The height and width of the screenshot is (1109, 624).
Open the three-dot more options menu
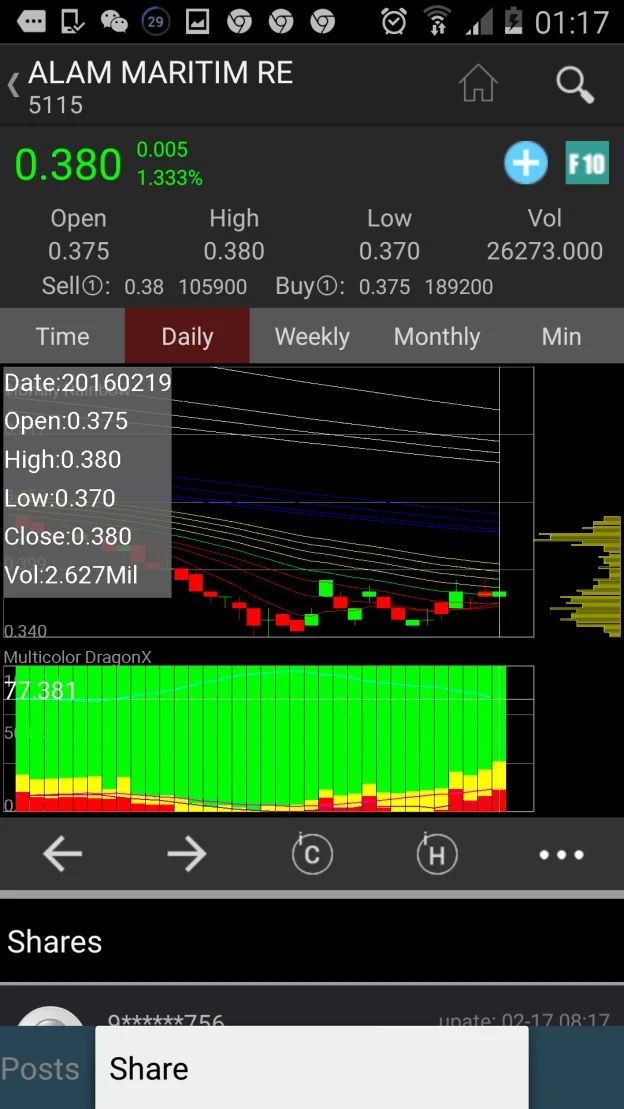(562, 854)
